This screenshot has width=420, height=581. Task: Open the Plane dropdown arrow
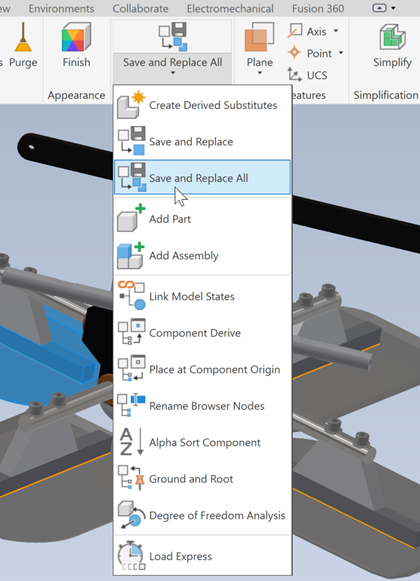click(259, 73)
